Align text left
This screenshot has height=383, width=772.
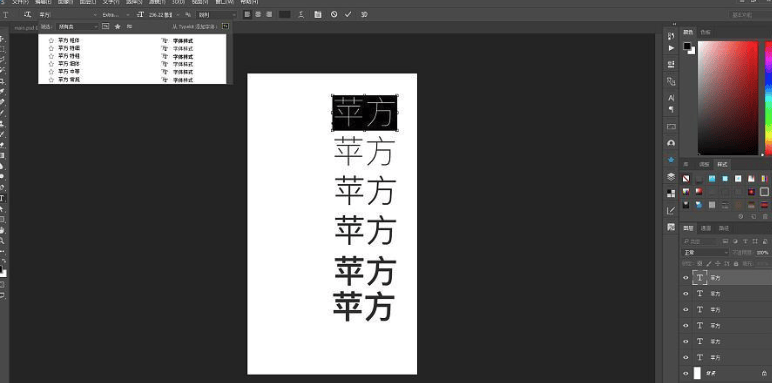(248, 15)
